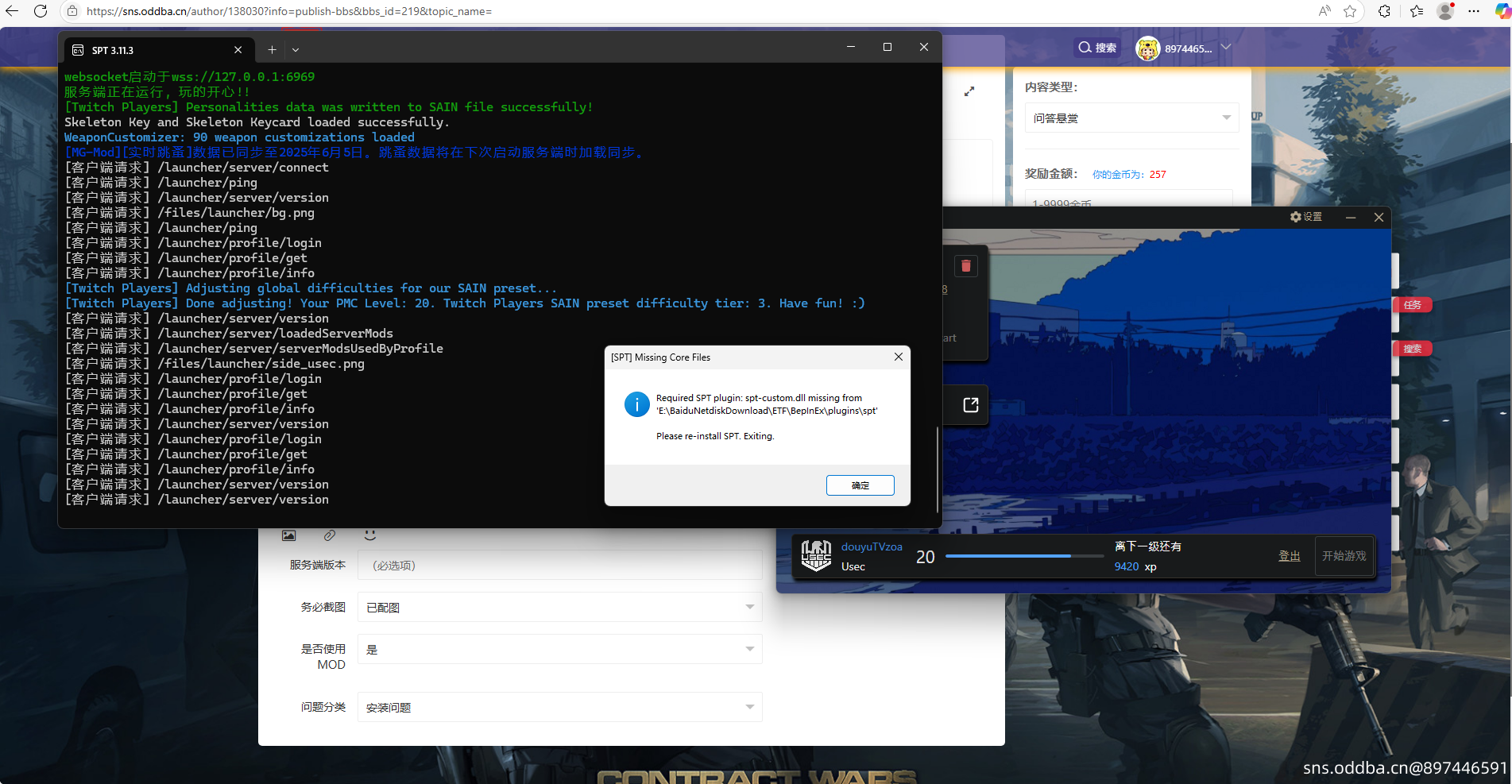Click 登出 to log out of launcher
This screenshot has height=784, width=1512.
[1289, 556]
